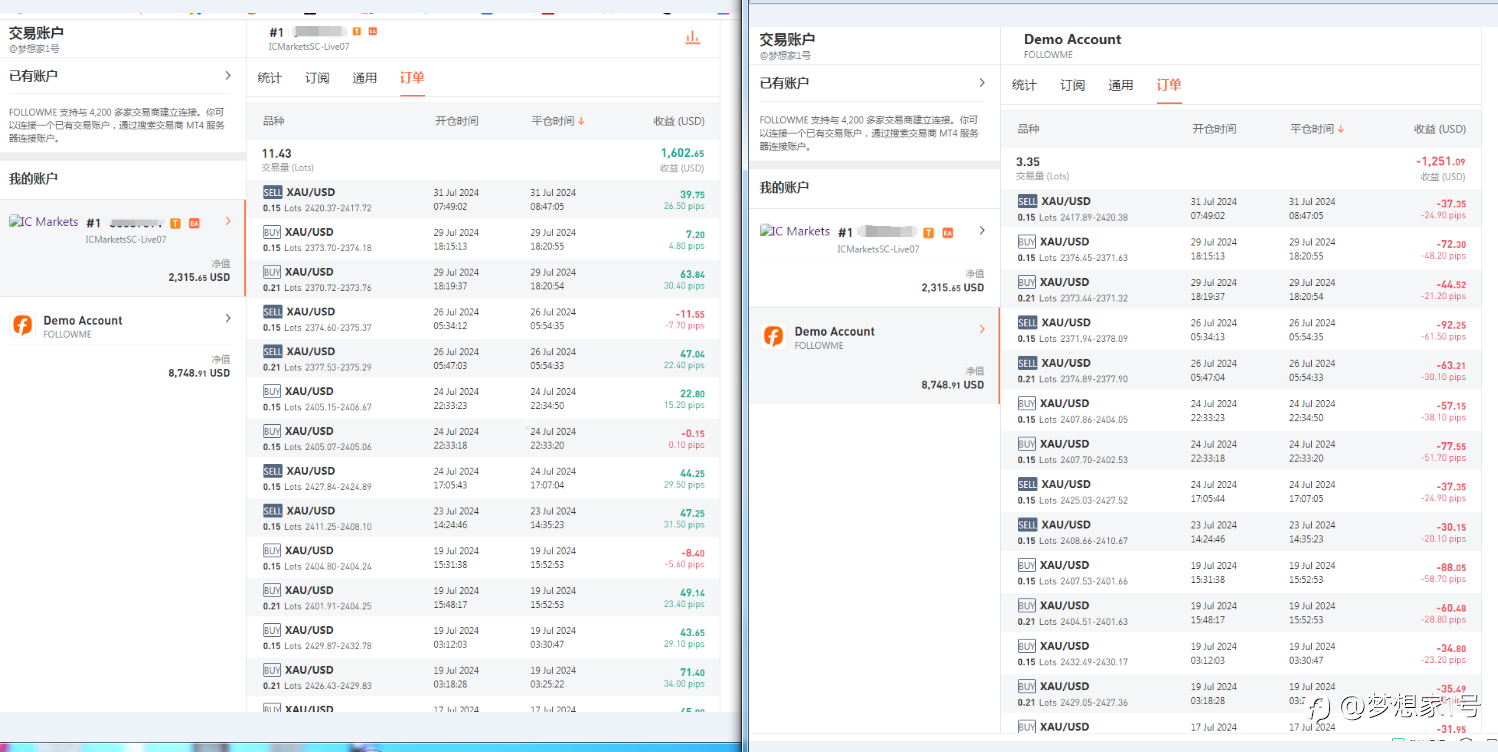The width and height of the screenshot is (1498, 752).
Task: Click the BUY badge on the 63.84 profit order
Action: (272, 272)
